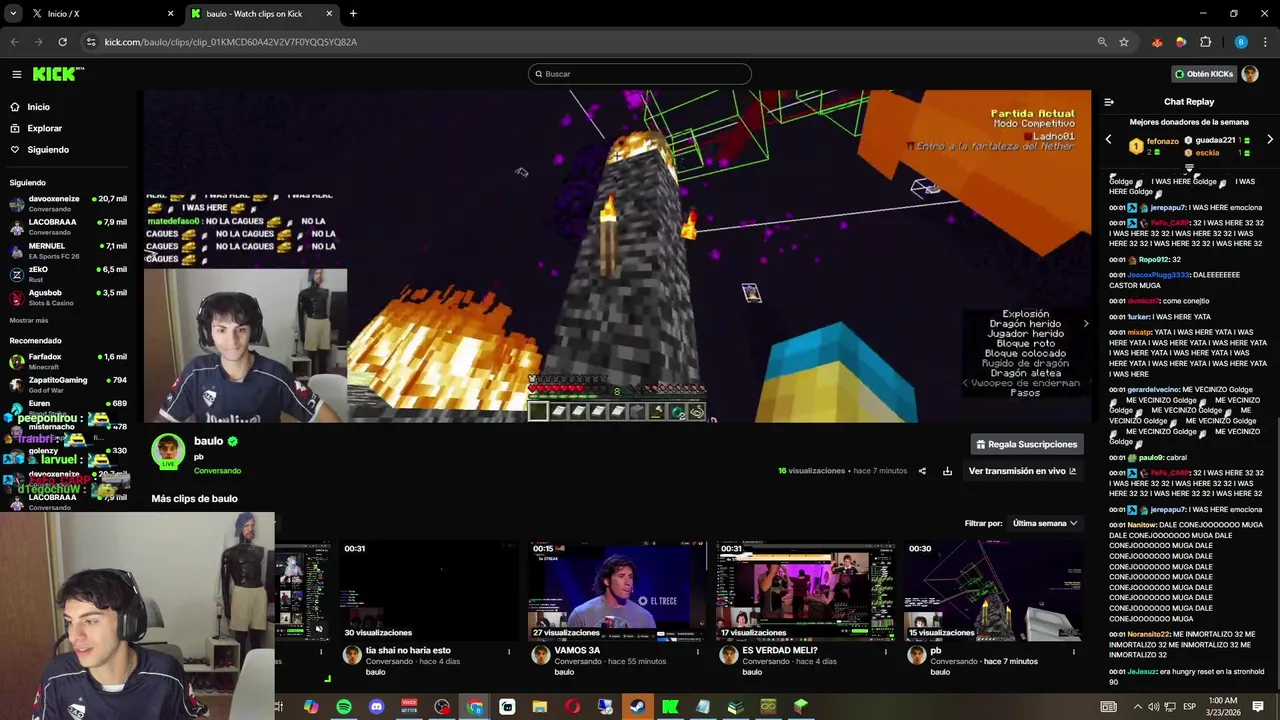
Task: Click the clip player side arrow
Action: (x=1086, y=324)
